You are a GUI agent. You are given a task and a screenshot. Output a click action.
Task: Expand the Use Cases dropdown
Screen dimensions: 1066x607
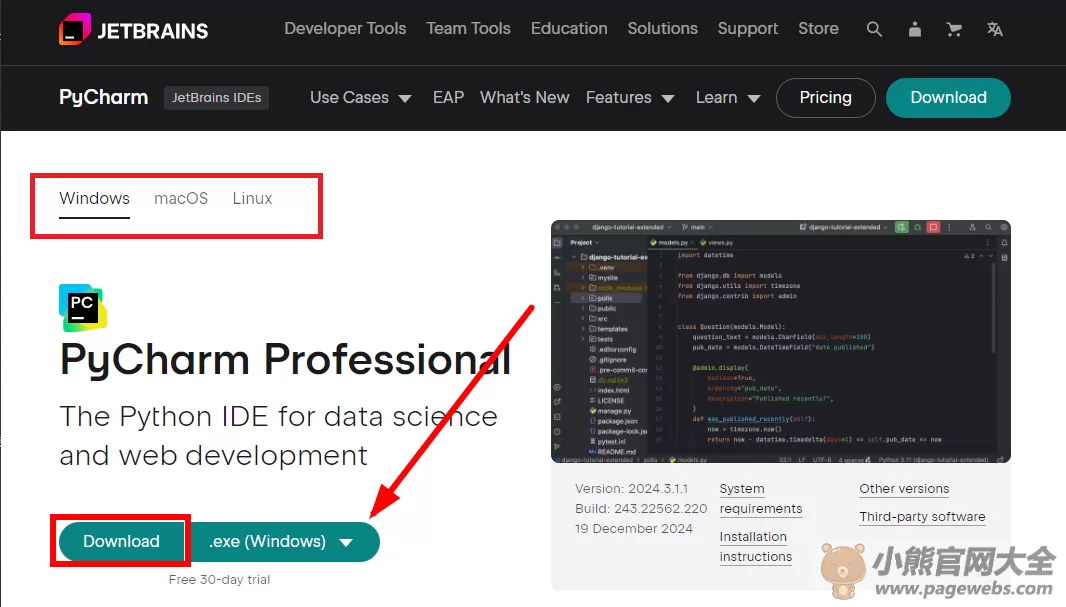(x=360, y=98)
